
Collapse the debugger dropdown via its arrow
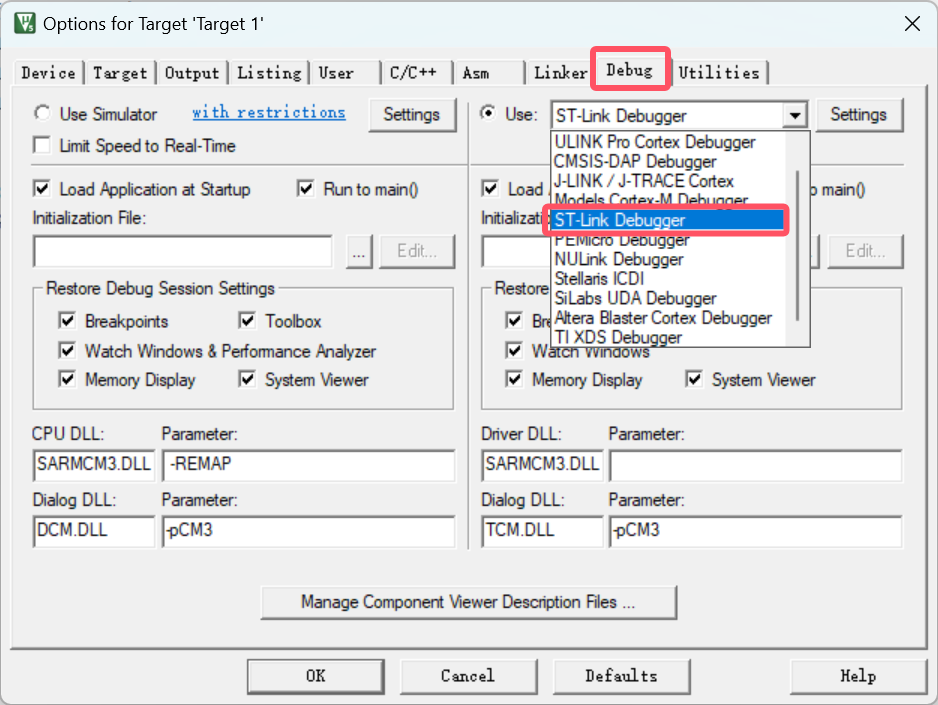[x=795, y=115]
